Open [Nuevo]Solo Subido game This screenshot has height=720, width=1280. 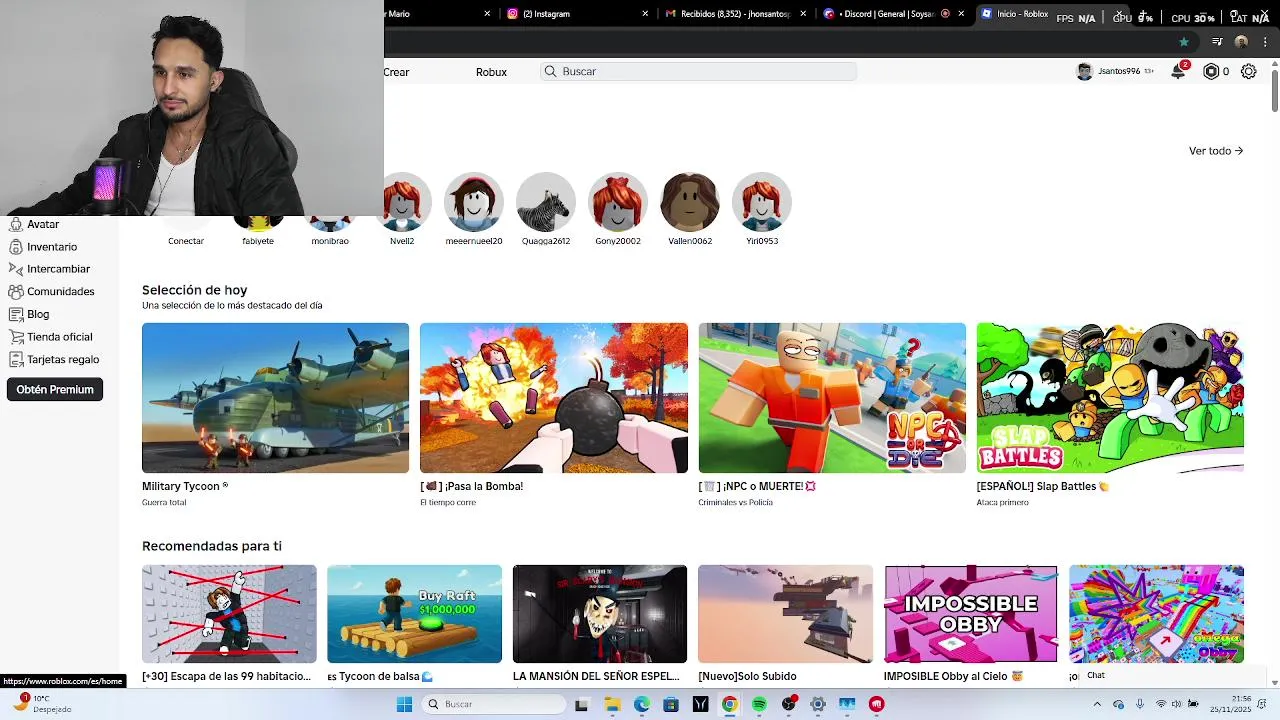pos(785,614)
